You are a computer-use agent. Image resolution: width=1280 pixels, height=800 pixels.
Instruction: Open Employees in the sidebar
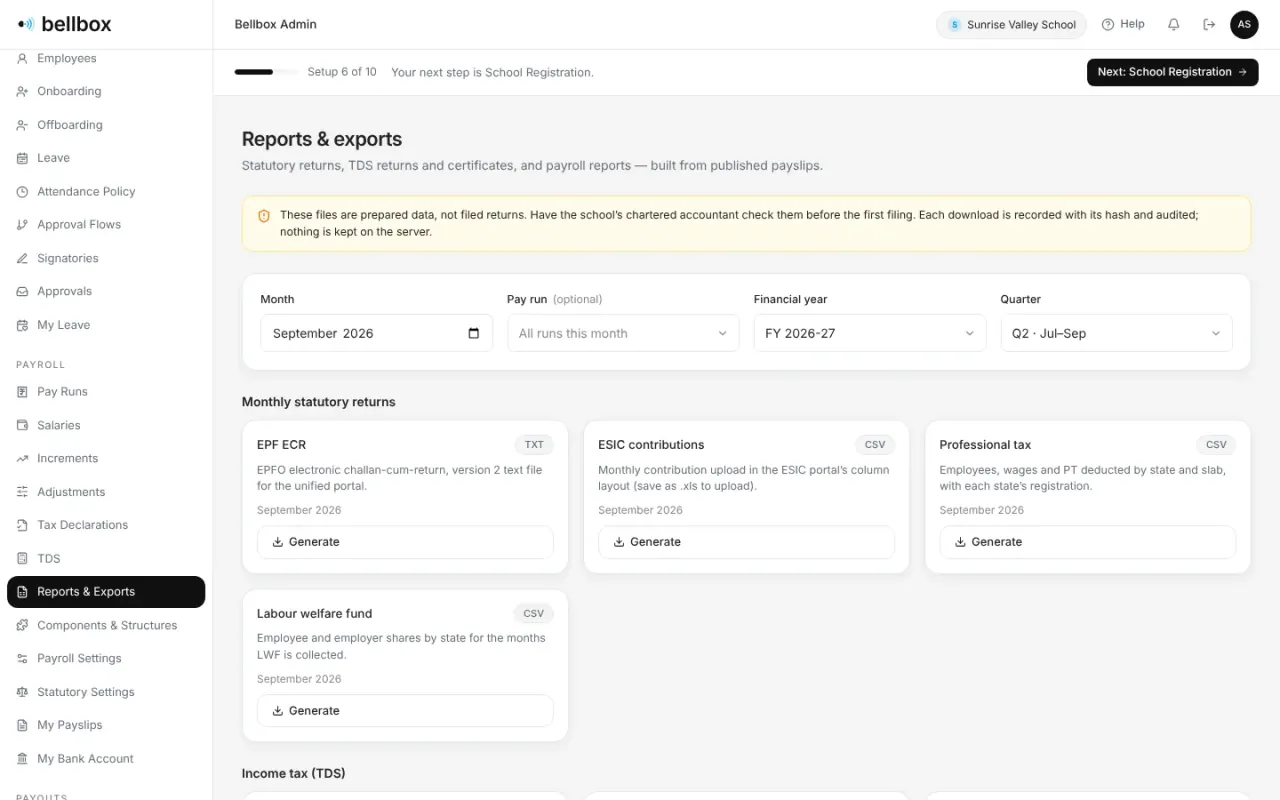coord(106,58)
